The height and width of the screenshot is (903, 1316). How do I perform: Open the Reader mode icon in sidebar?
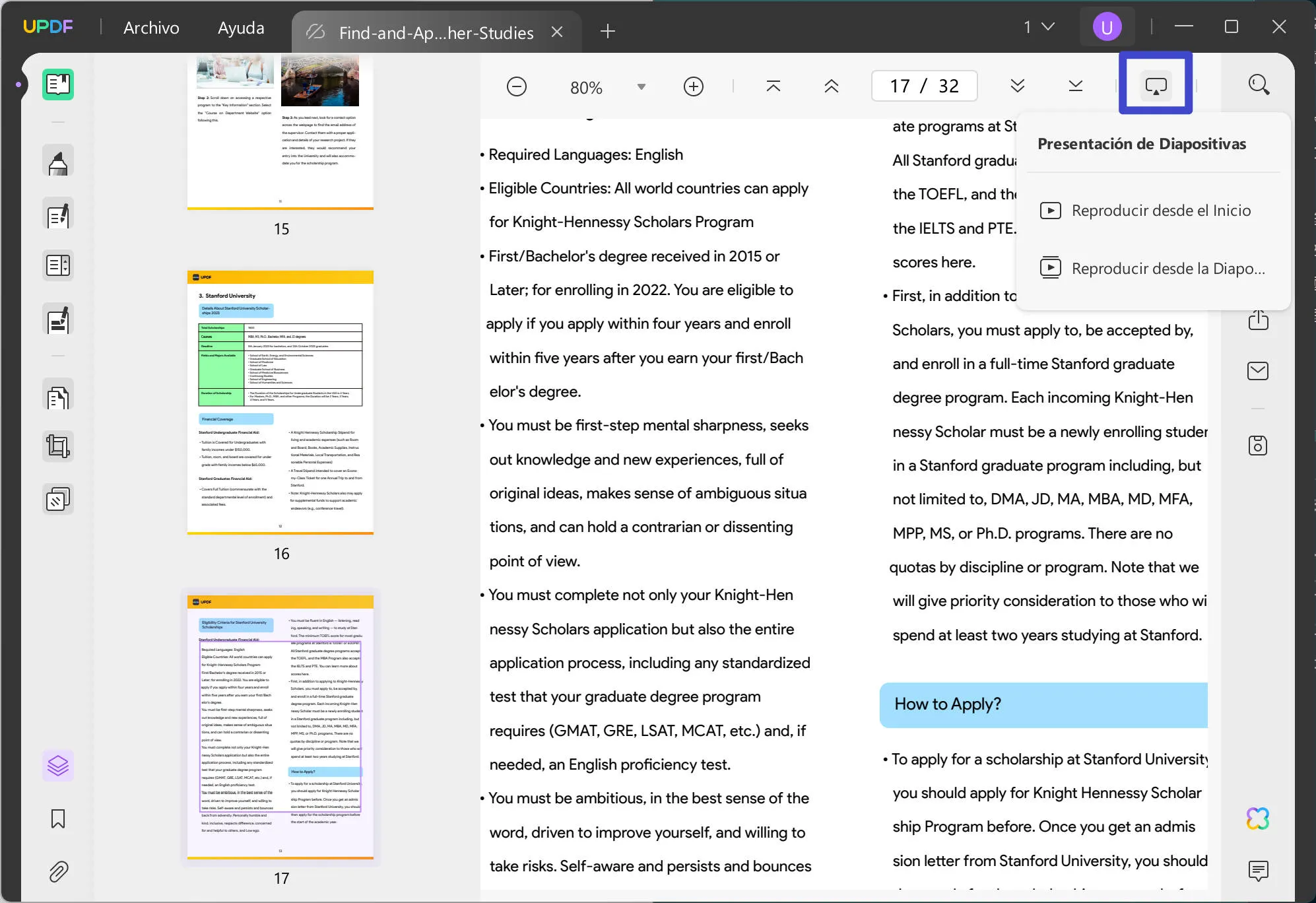pos(58,84)
